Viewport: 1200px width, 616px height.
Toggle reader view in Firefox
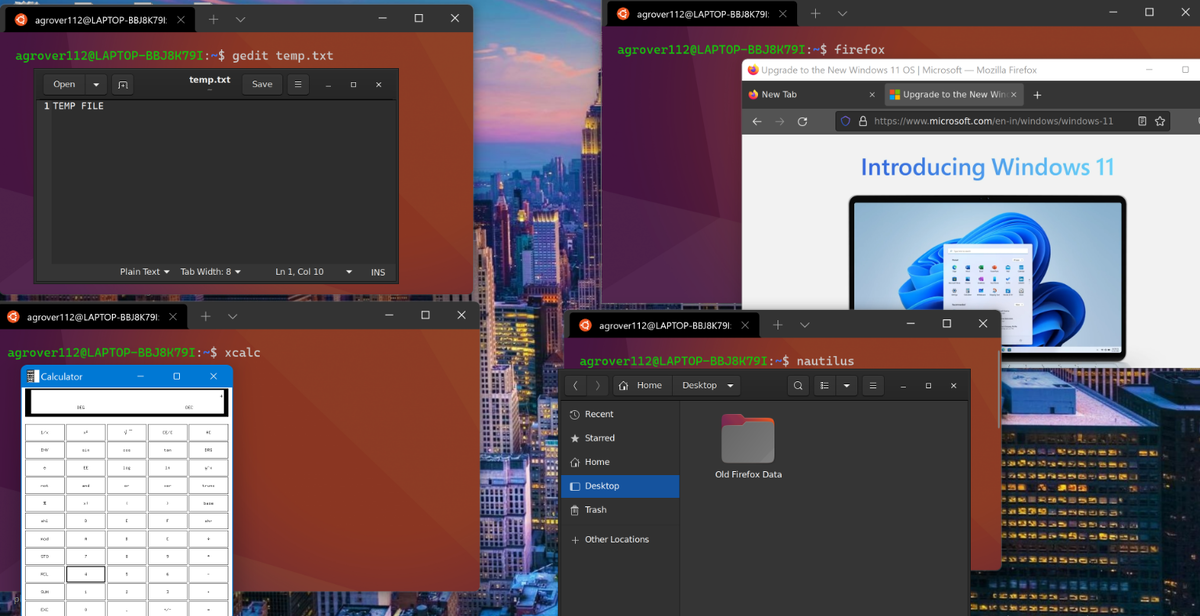coord(1142,121)
